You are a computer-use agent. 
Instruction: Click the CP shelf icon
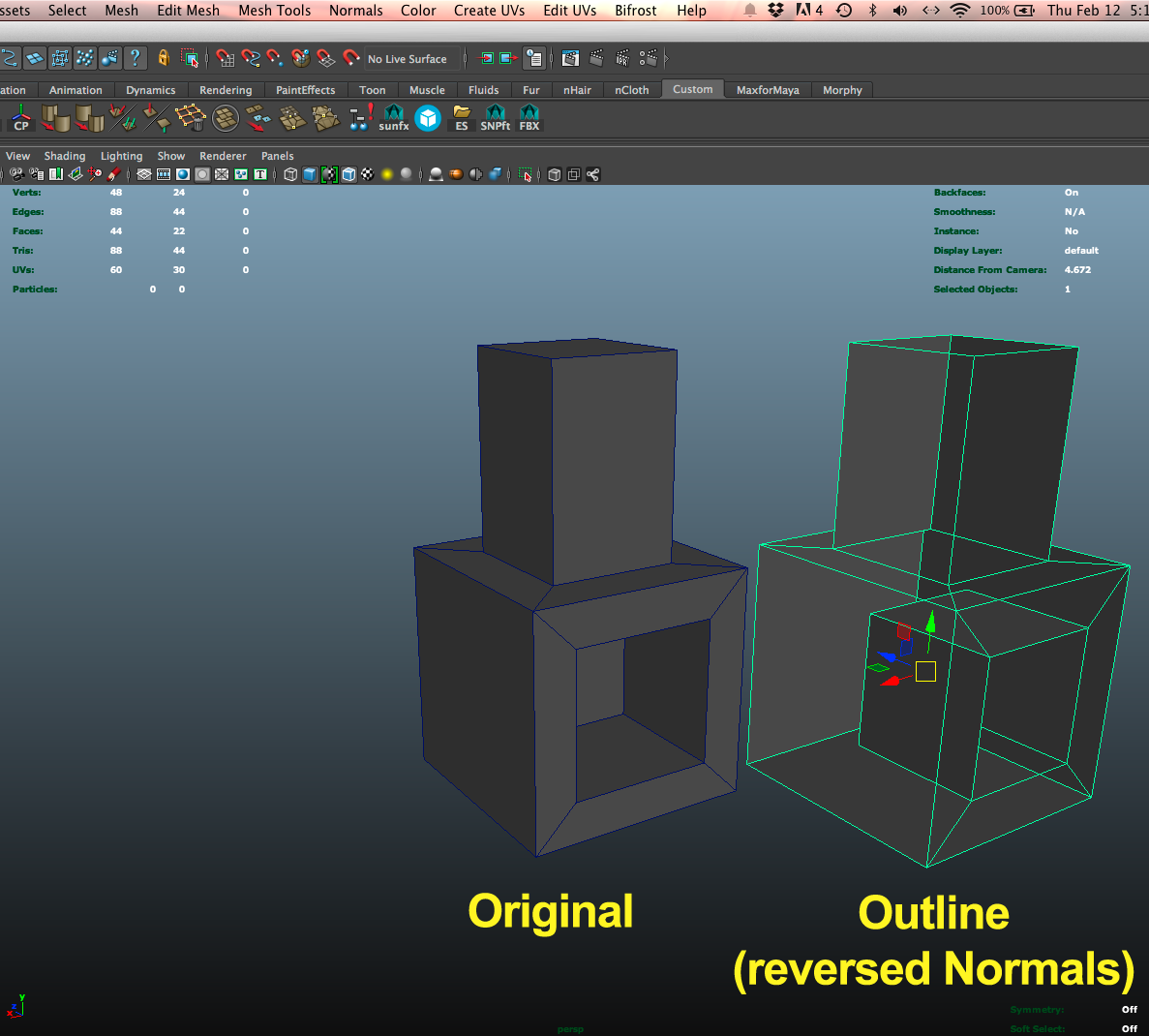point(20,118)
